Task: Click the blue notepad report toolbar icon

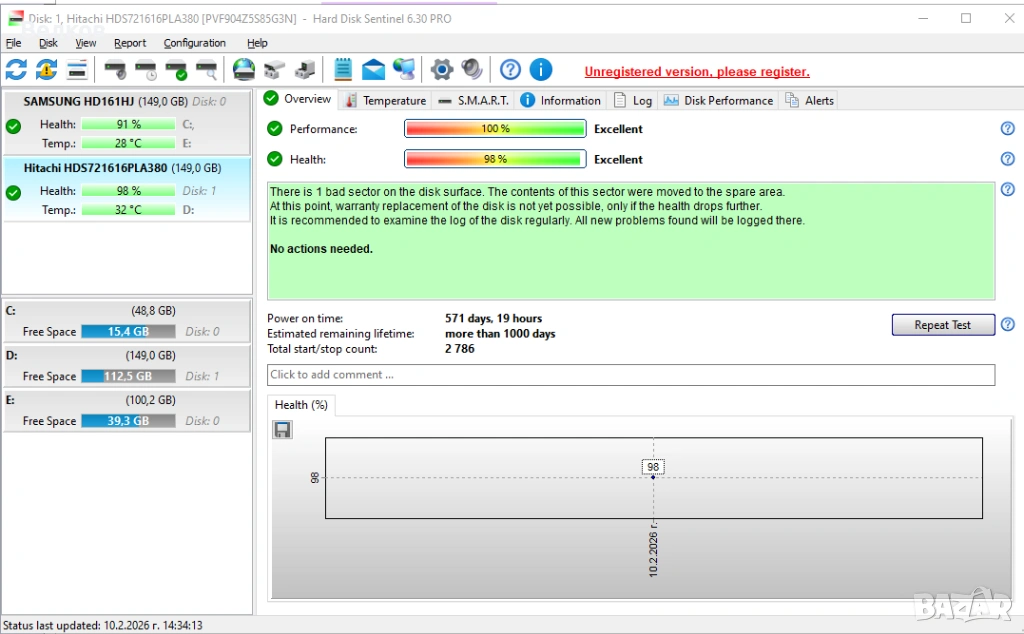Action: (x=343, y=69)
